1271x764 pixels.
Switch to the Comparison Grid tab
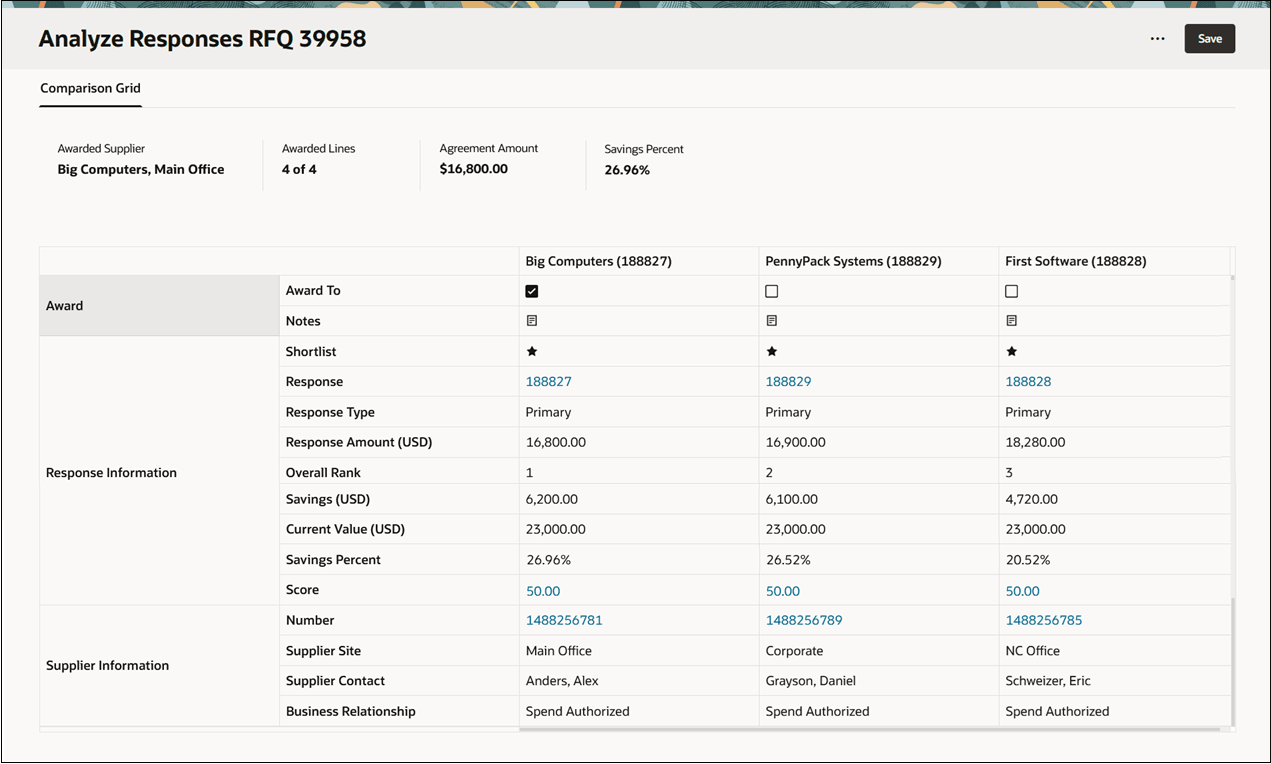click(90, 89)
